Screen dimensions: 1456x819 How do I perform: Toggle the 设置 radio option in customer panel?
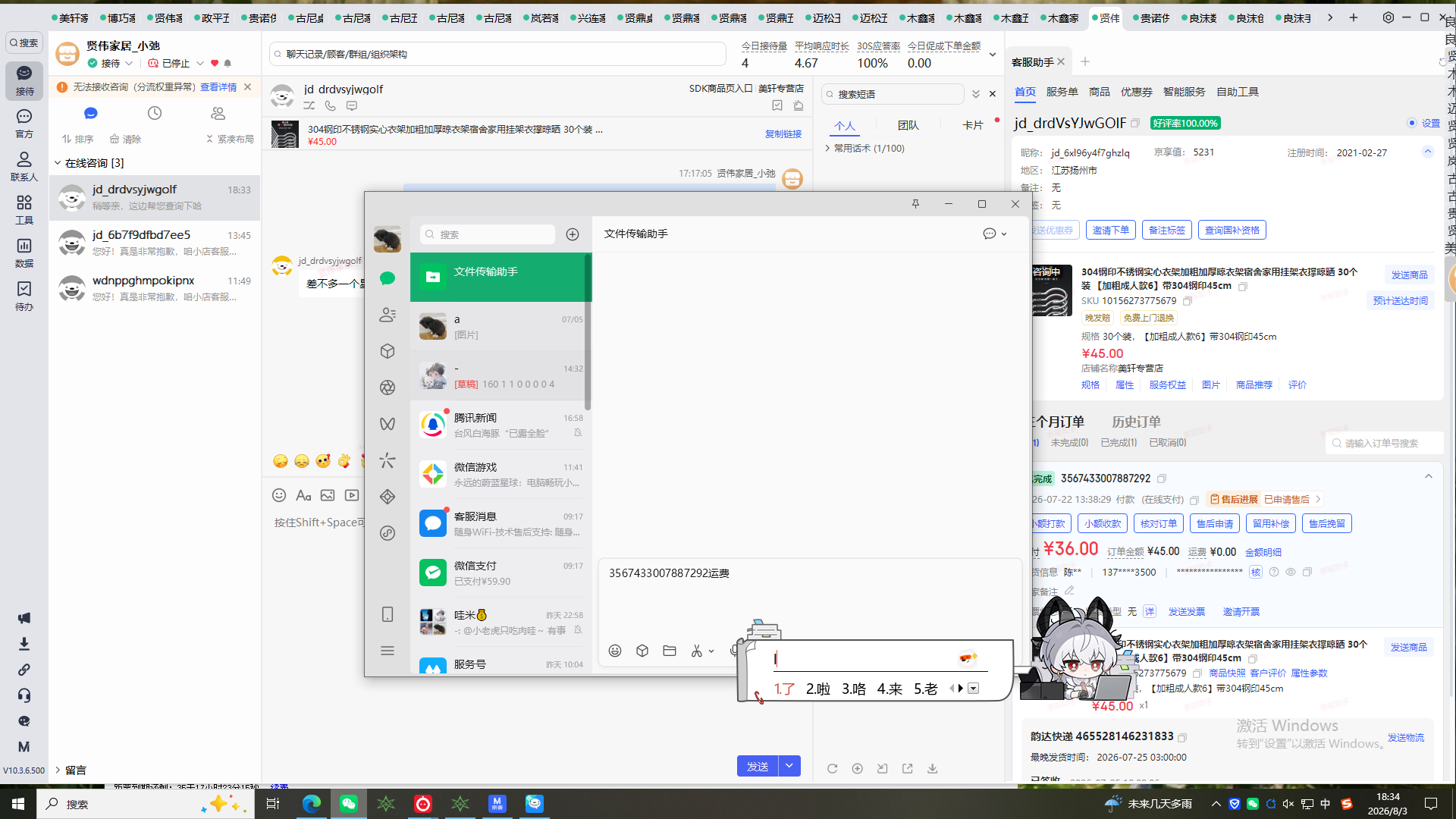[x=1412, y=123]
